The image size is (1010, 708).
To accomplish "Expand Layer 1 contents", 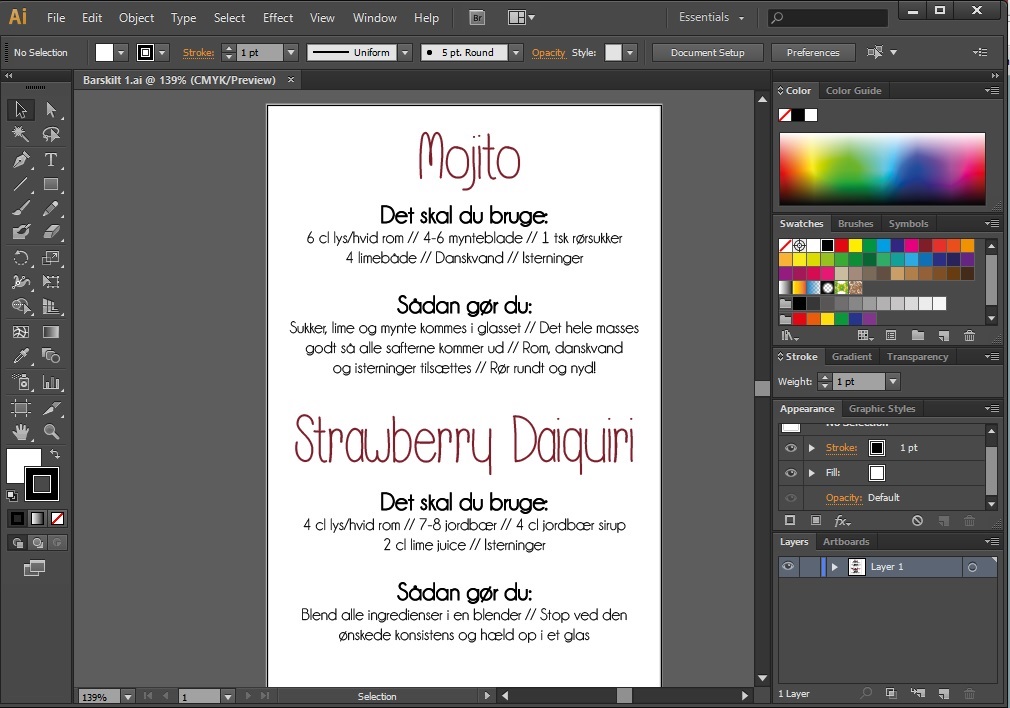I will point(834,567).
